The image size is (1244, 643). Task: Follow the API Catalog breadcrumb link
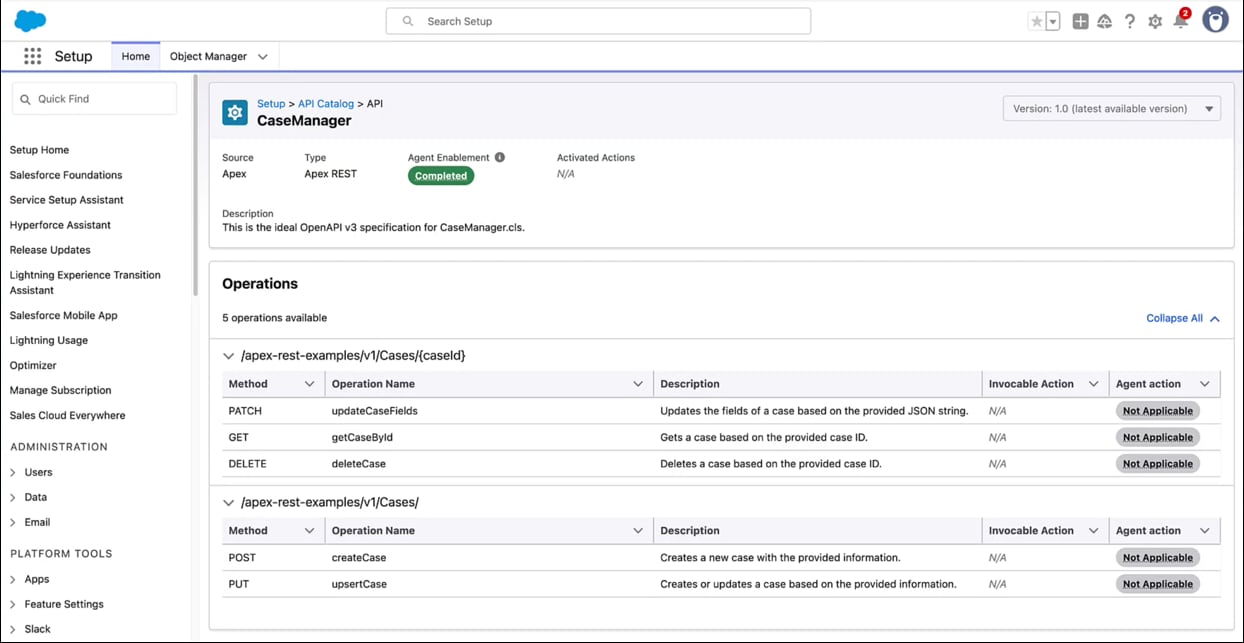(x=326, y=103)
